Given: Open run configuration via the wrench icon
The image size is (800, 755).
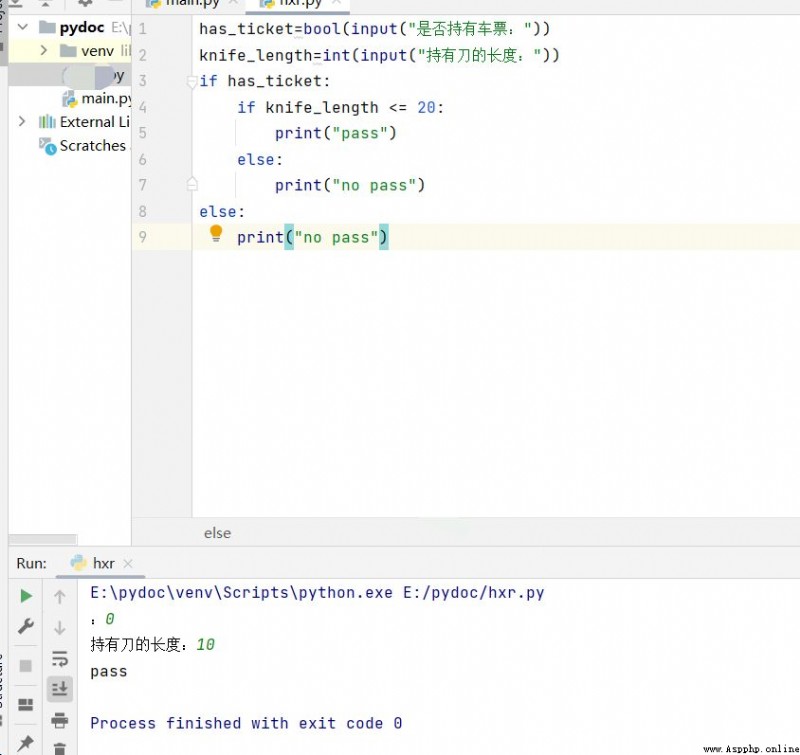Looking at the screenshot, I should tap(26, 625).
